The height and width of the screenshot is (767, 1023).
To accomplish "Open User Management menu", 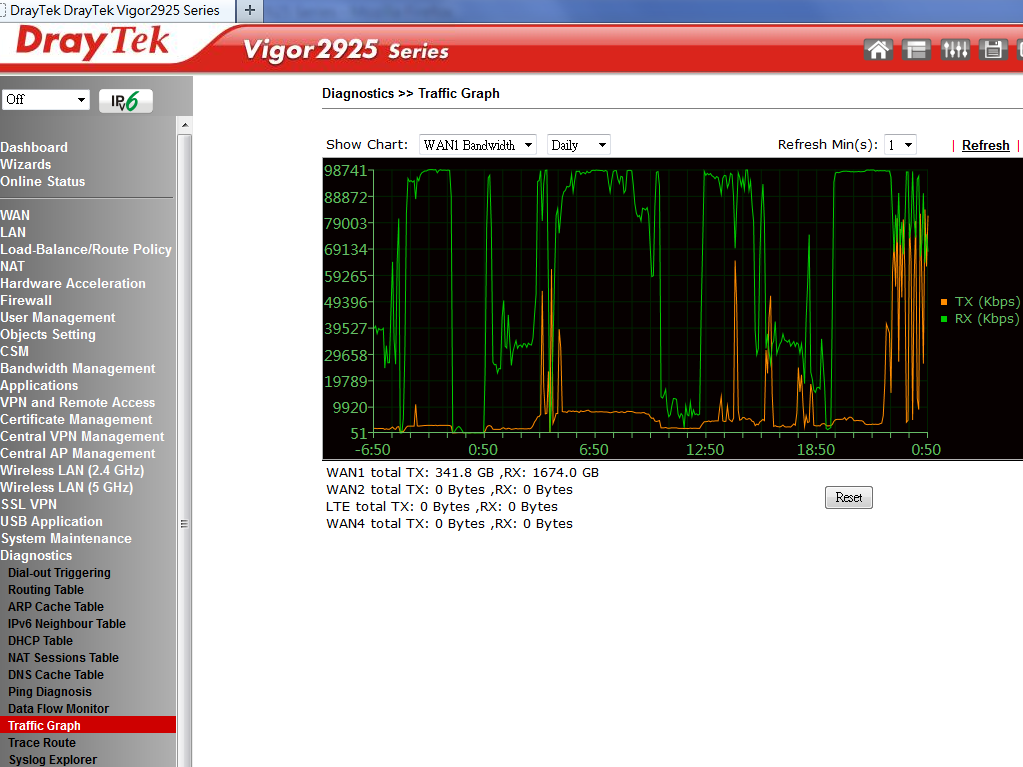I will 57,317.
